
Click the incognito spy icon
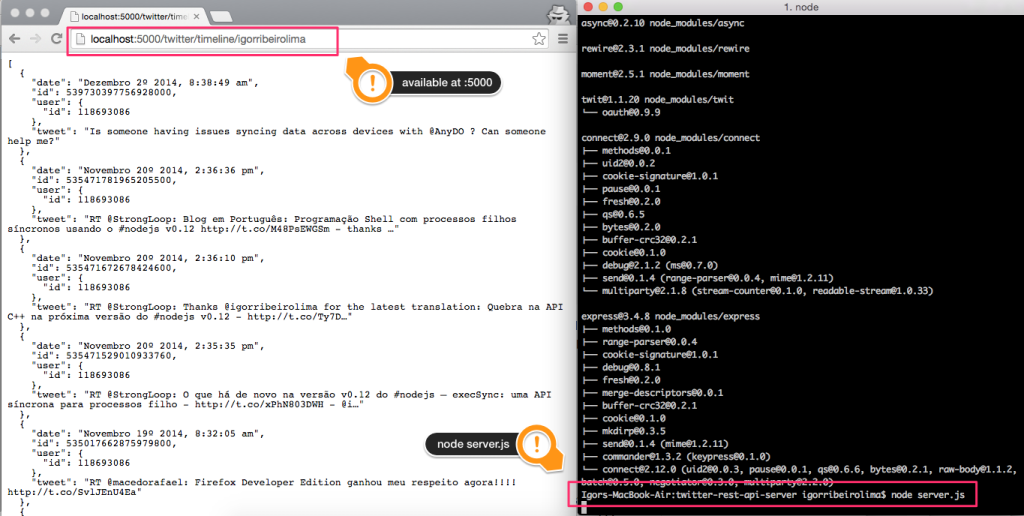(x=558, y=14)
